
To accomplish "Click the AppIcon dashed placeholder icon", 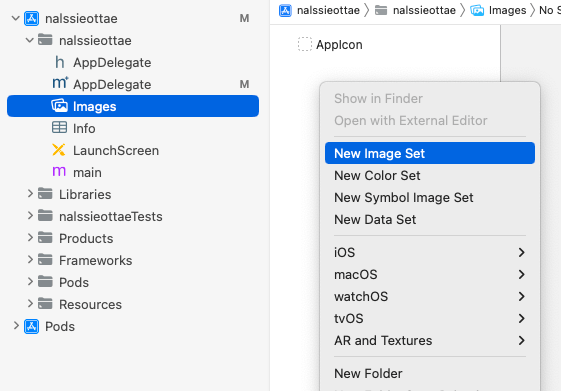I will (x=305, y=44).
